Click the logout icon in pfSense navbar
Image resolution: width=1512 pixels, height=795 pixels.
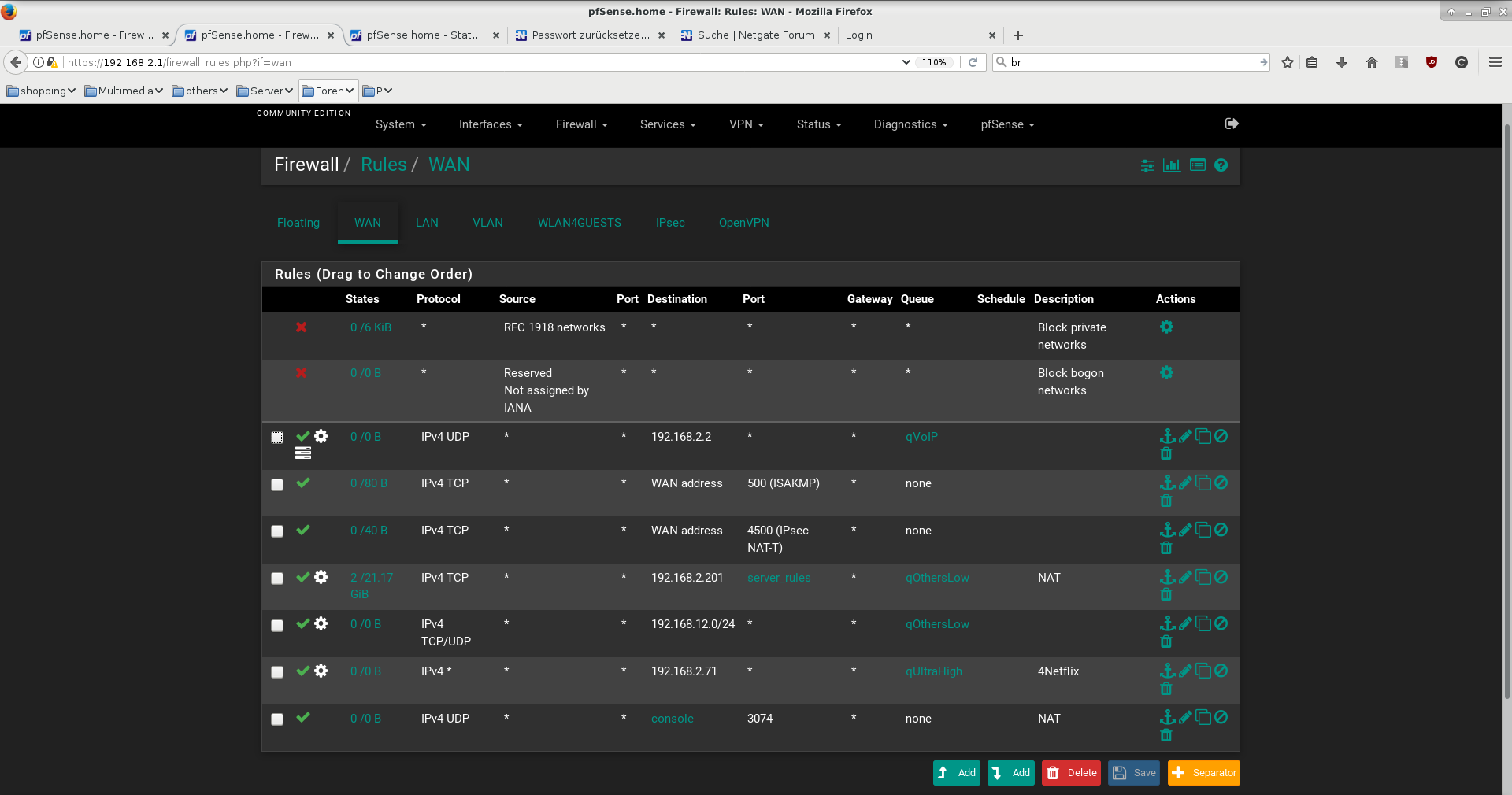(x=1232, y=124)
